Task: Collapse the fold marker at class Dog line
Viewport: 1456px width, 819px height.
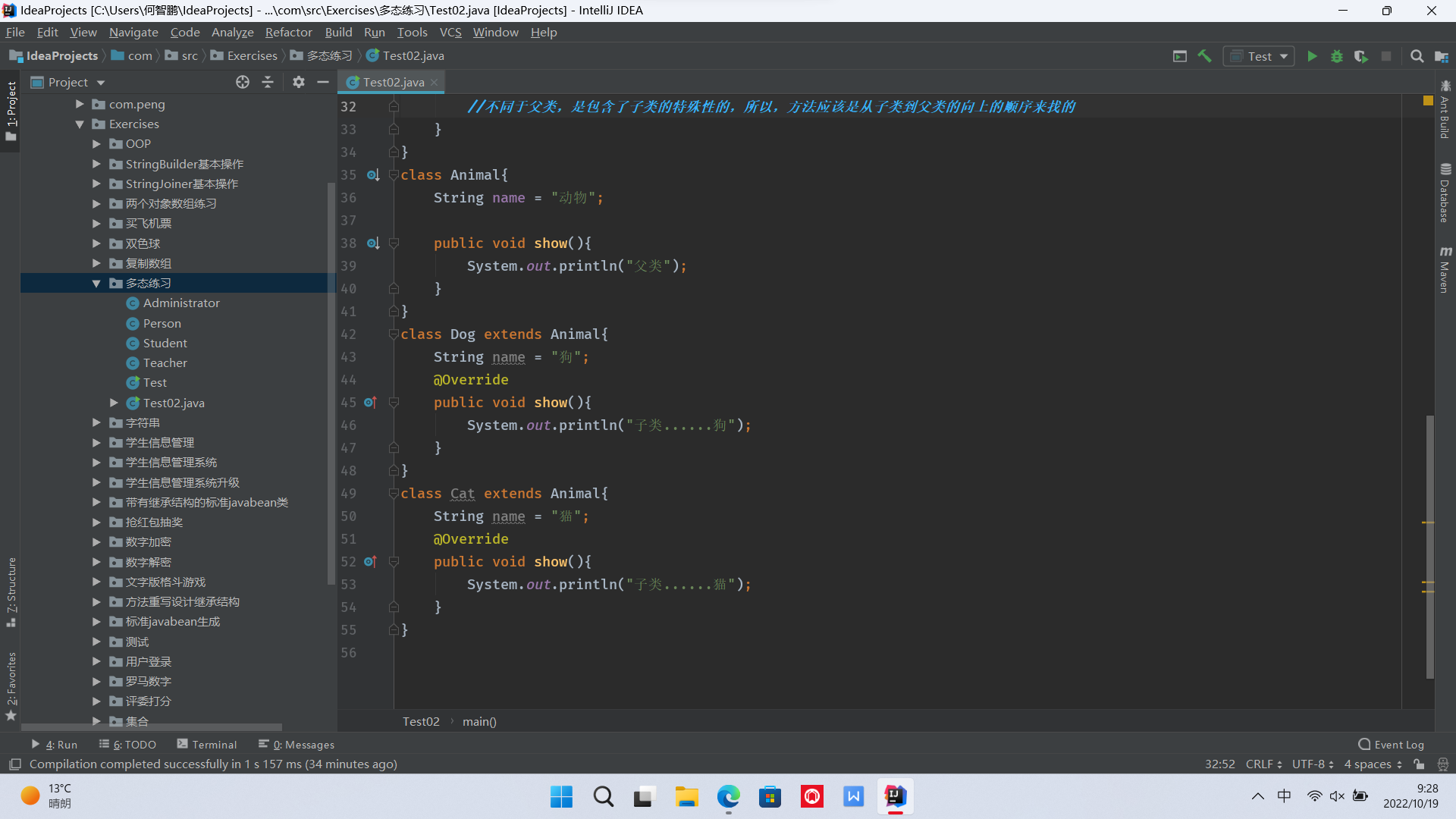Action: pyautogui.click(x=394, y=334)
